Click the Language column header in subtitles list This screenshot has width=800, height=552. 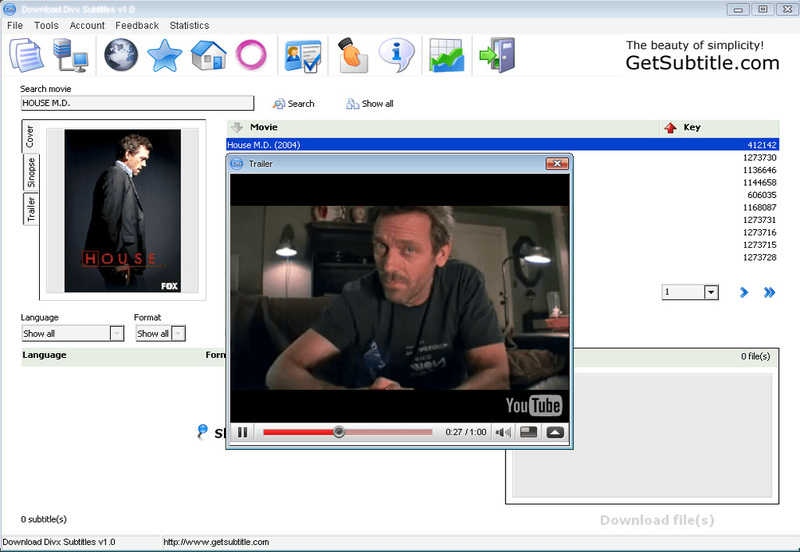pos(44,355)
